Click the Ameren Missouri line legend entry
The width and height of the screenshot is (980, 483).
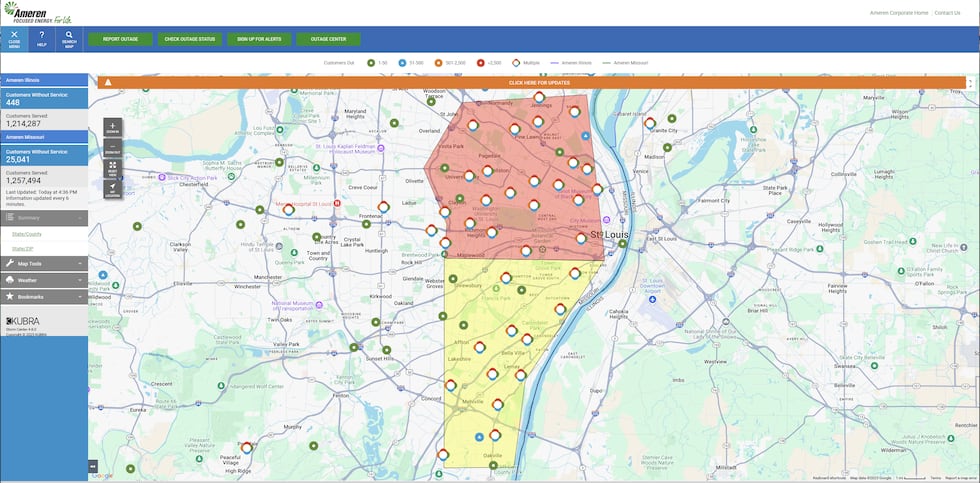pos(625,63)
